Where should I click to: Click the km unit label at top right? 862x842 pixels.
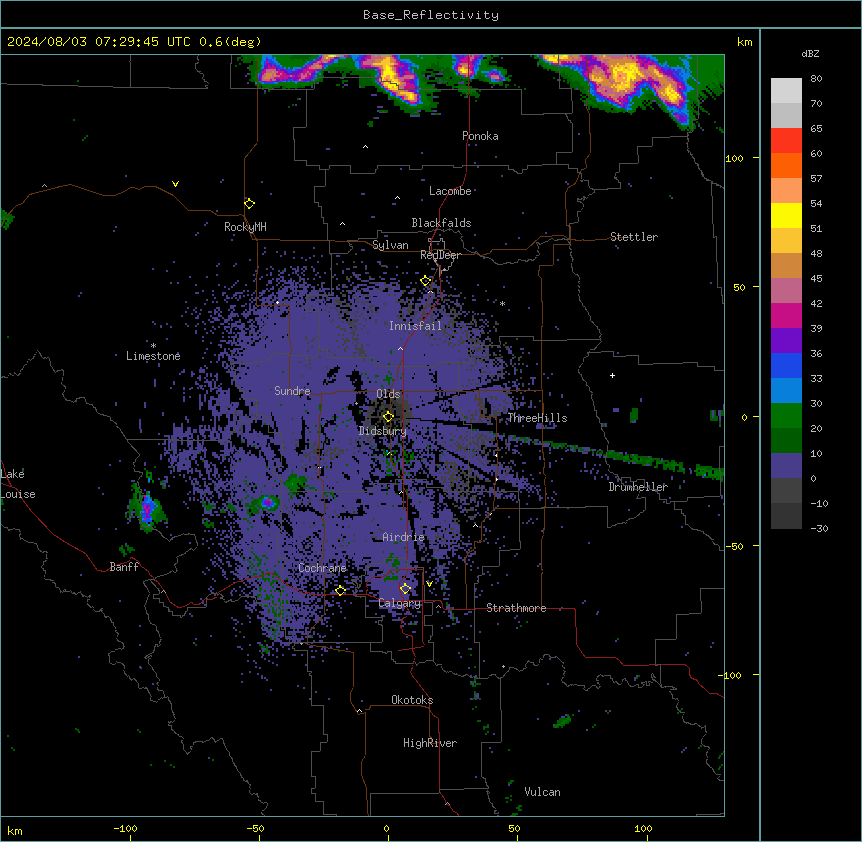coord(744,42)
